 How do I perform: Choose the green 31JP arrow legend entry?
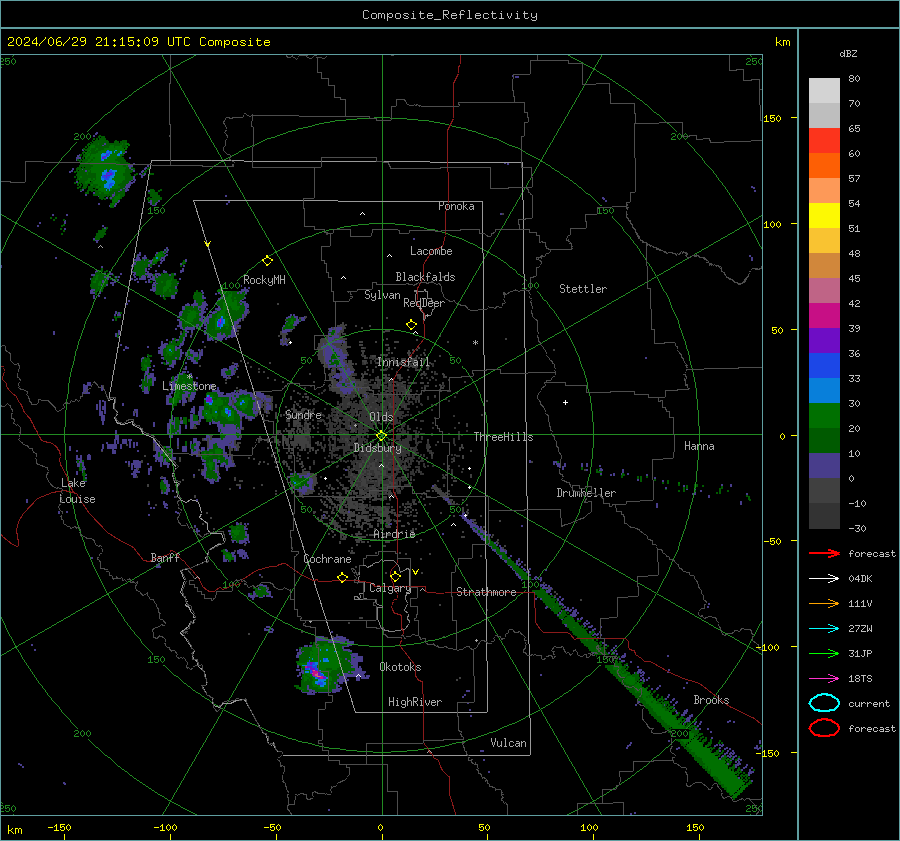click(x=824, y=653)
